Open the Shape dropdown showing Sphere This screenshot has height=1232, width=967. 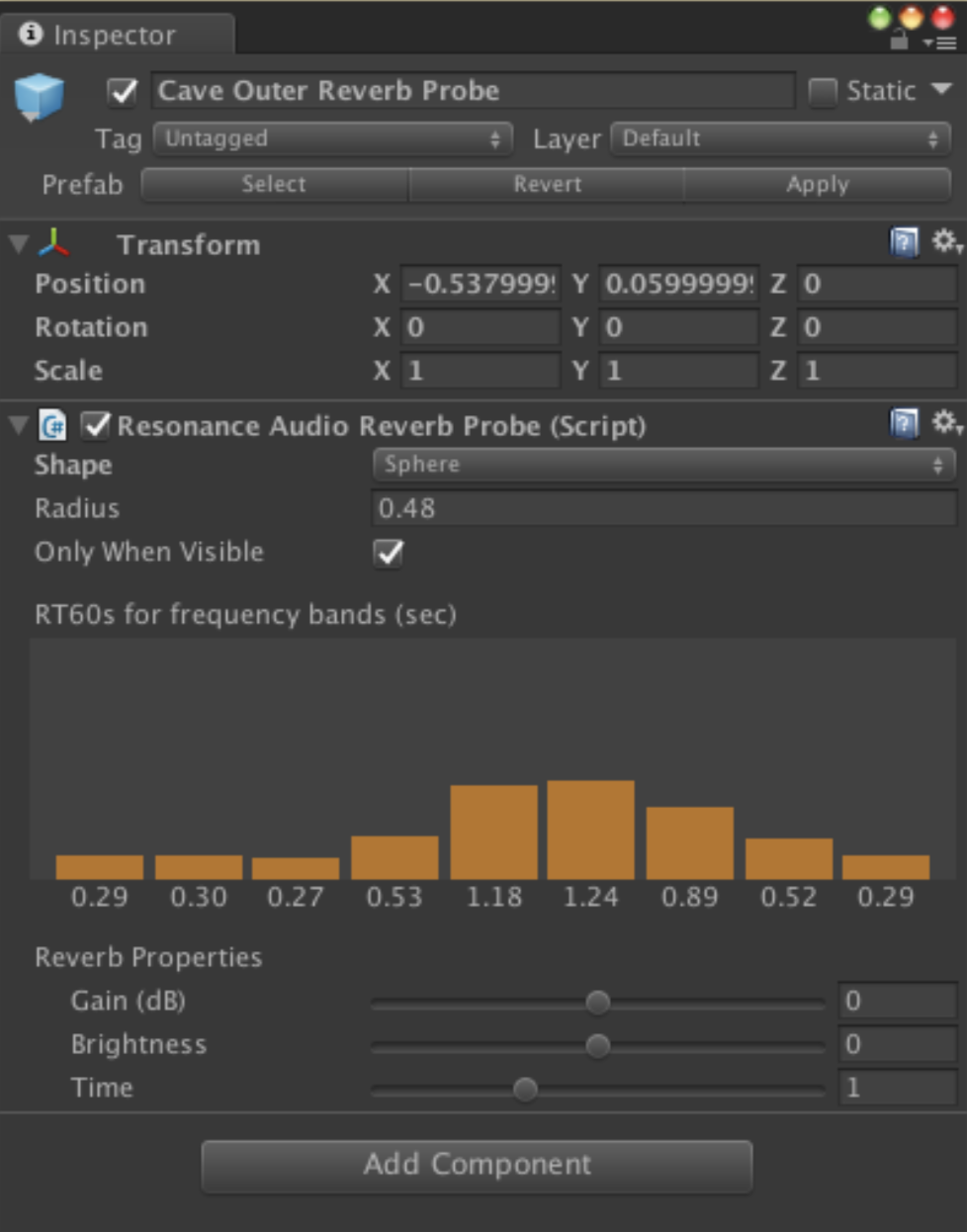[662, 465]
